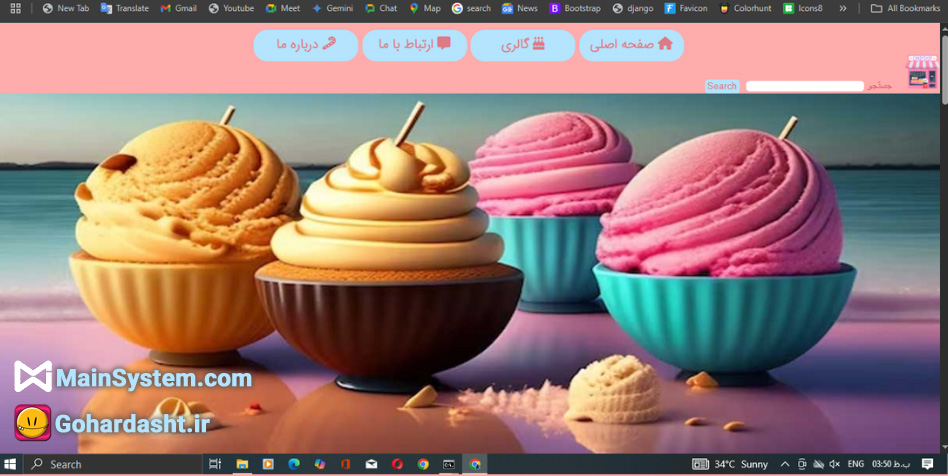Open the Windows Start menu

pos(10,465)
